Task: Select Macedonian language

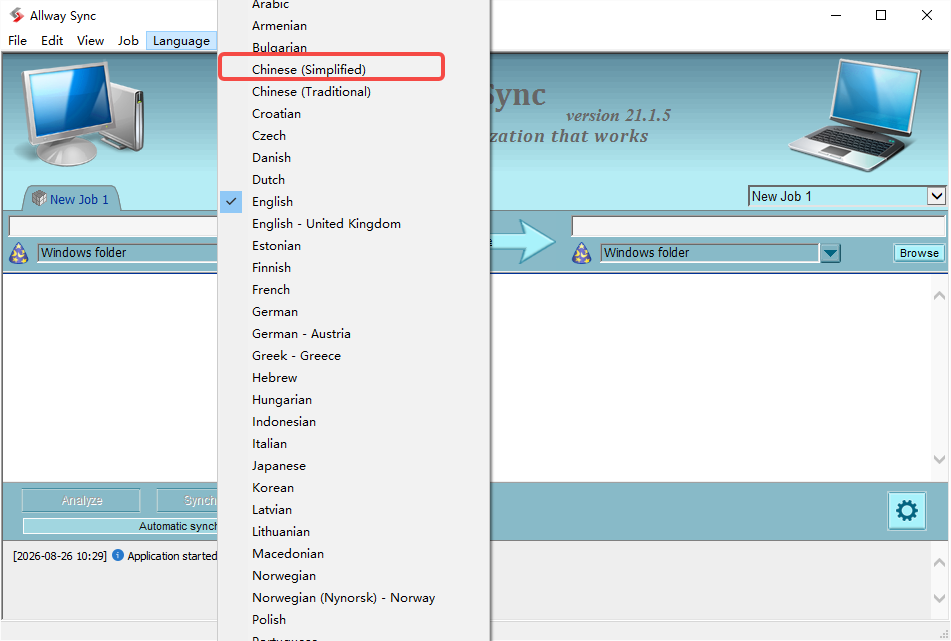Action: (x=354, y=554)
